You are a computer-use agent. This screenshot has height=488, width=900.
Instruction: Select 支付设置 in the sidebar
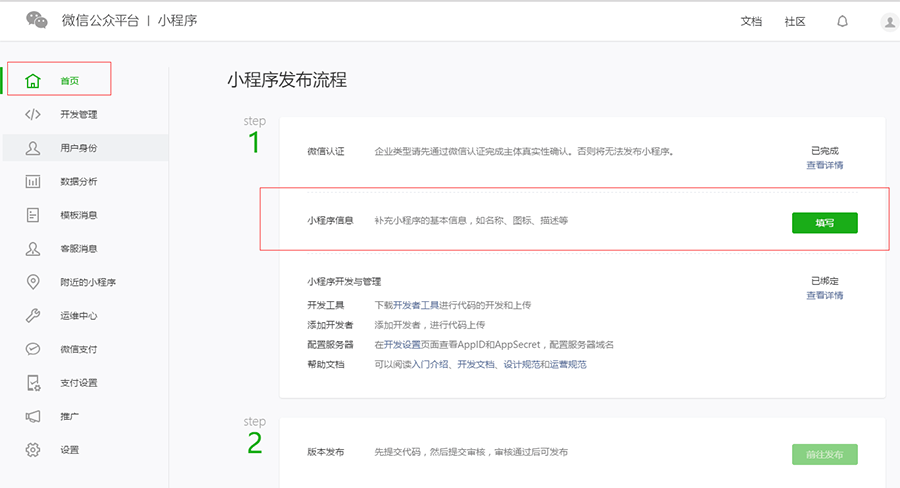pos(78,383)
